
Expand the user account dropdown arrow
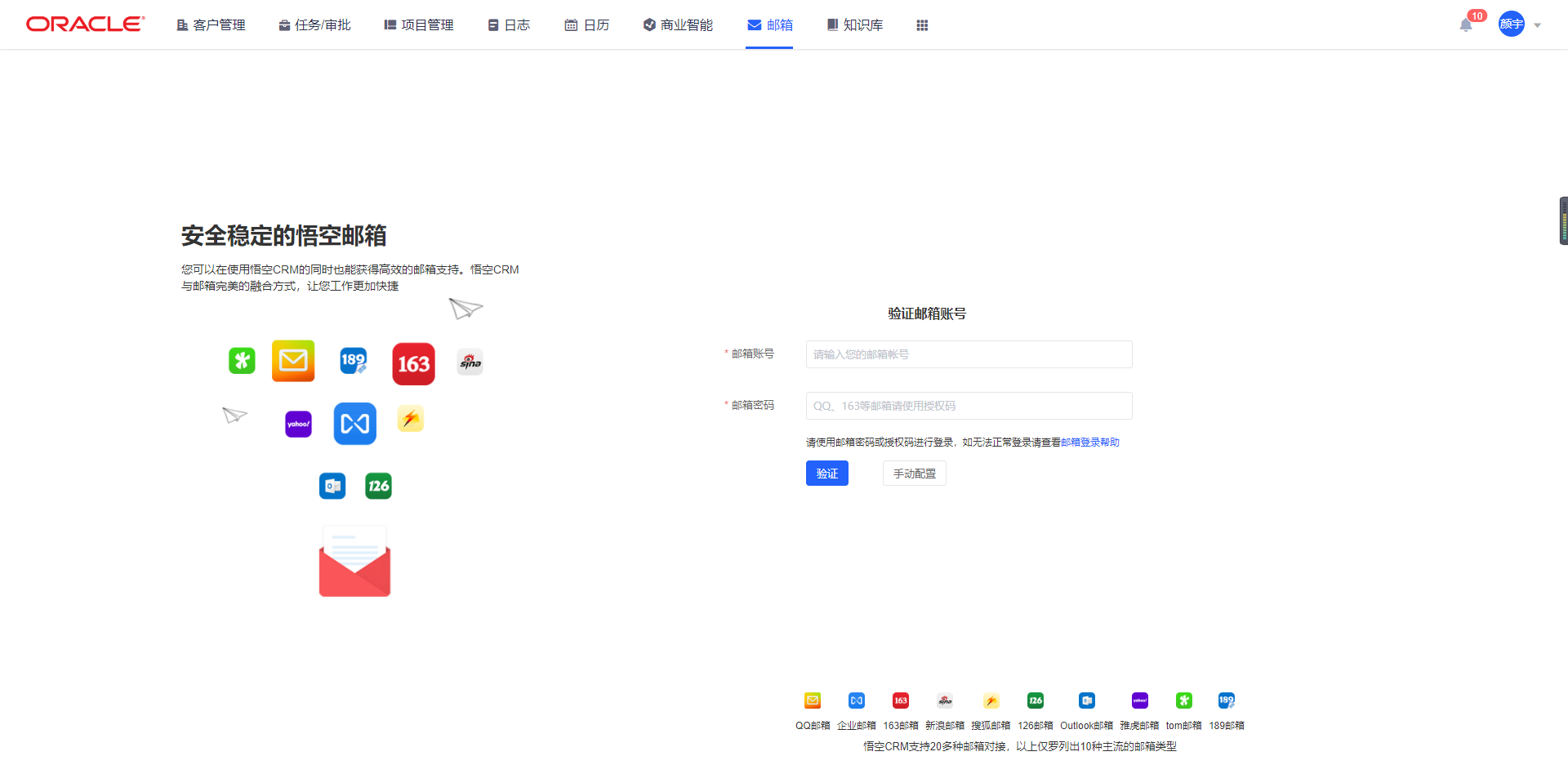(x=1538, y=25)
